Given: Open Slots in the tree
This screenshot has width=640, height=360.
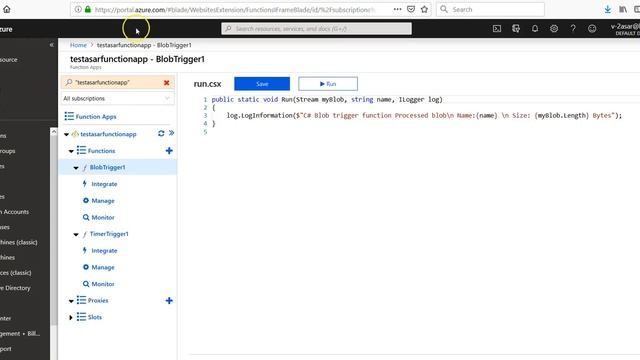Looking at the screenshot, I should [95, 317].
